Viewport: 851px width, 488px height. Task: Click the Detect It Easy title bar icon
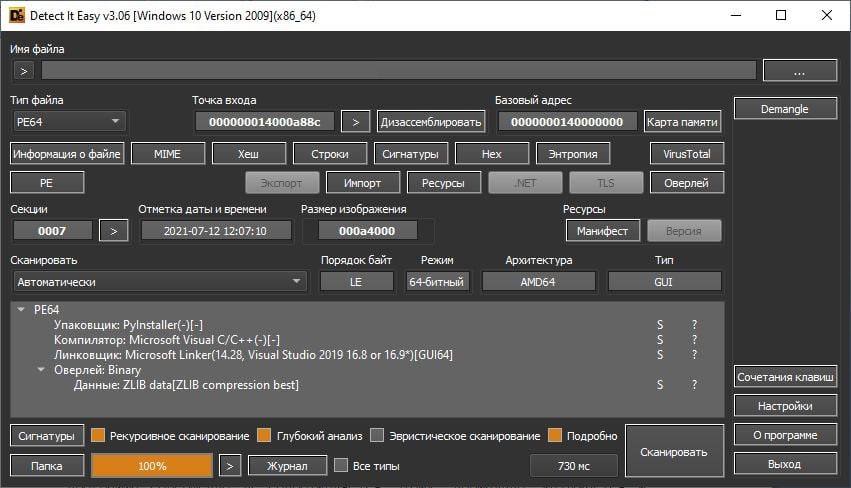(17, 15)
